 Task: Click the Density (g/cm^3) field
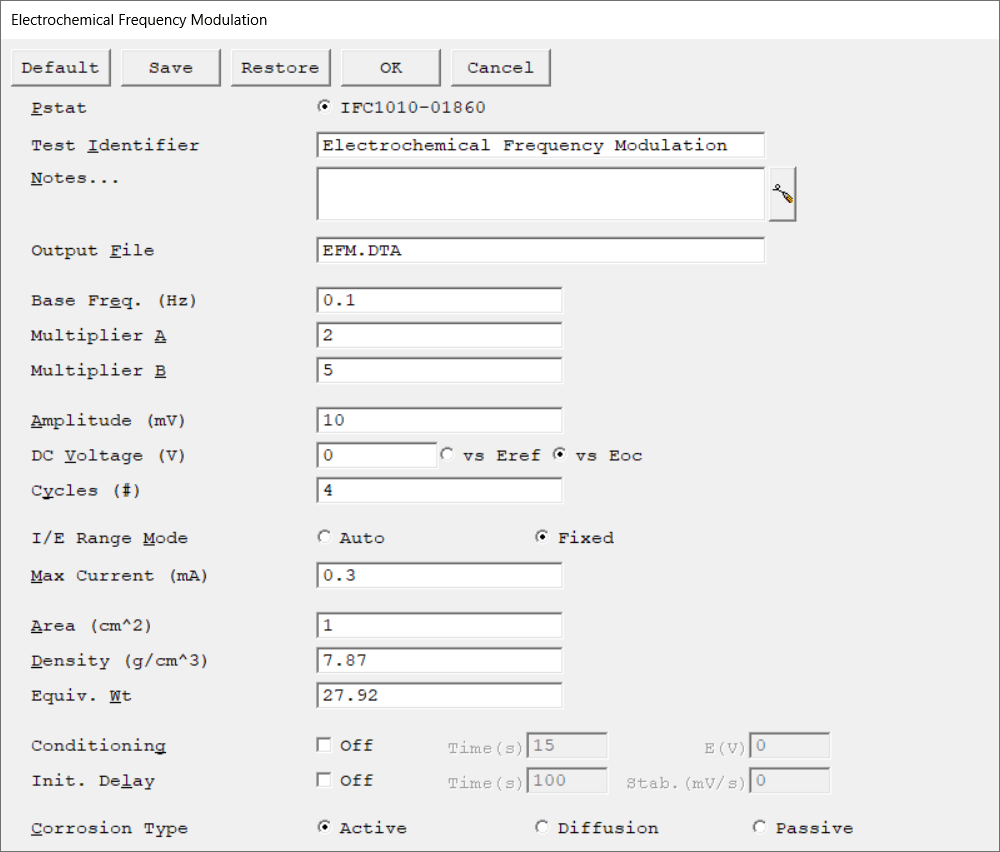click(439, 661)
